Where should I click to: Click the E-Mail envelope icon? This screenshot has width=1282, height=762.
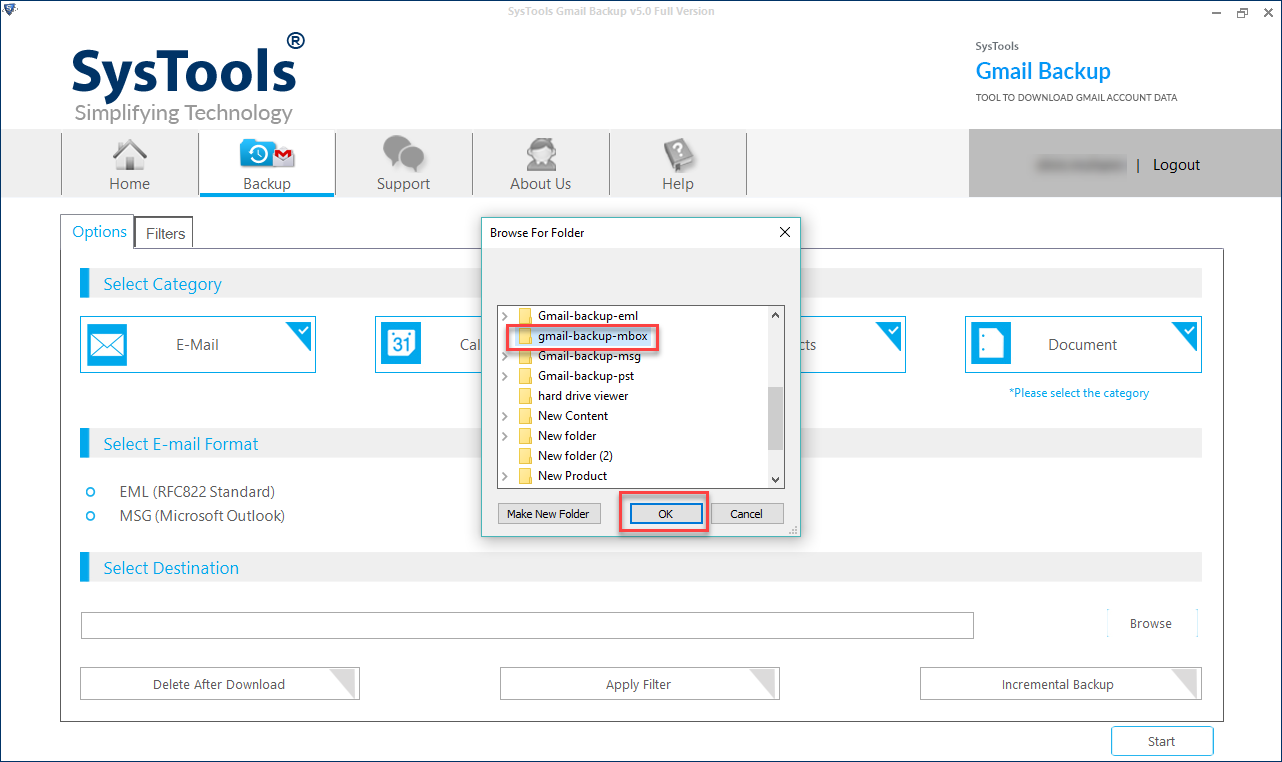pos(107,345)
